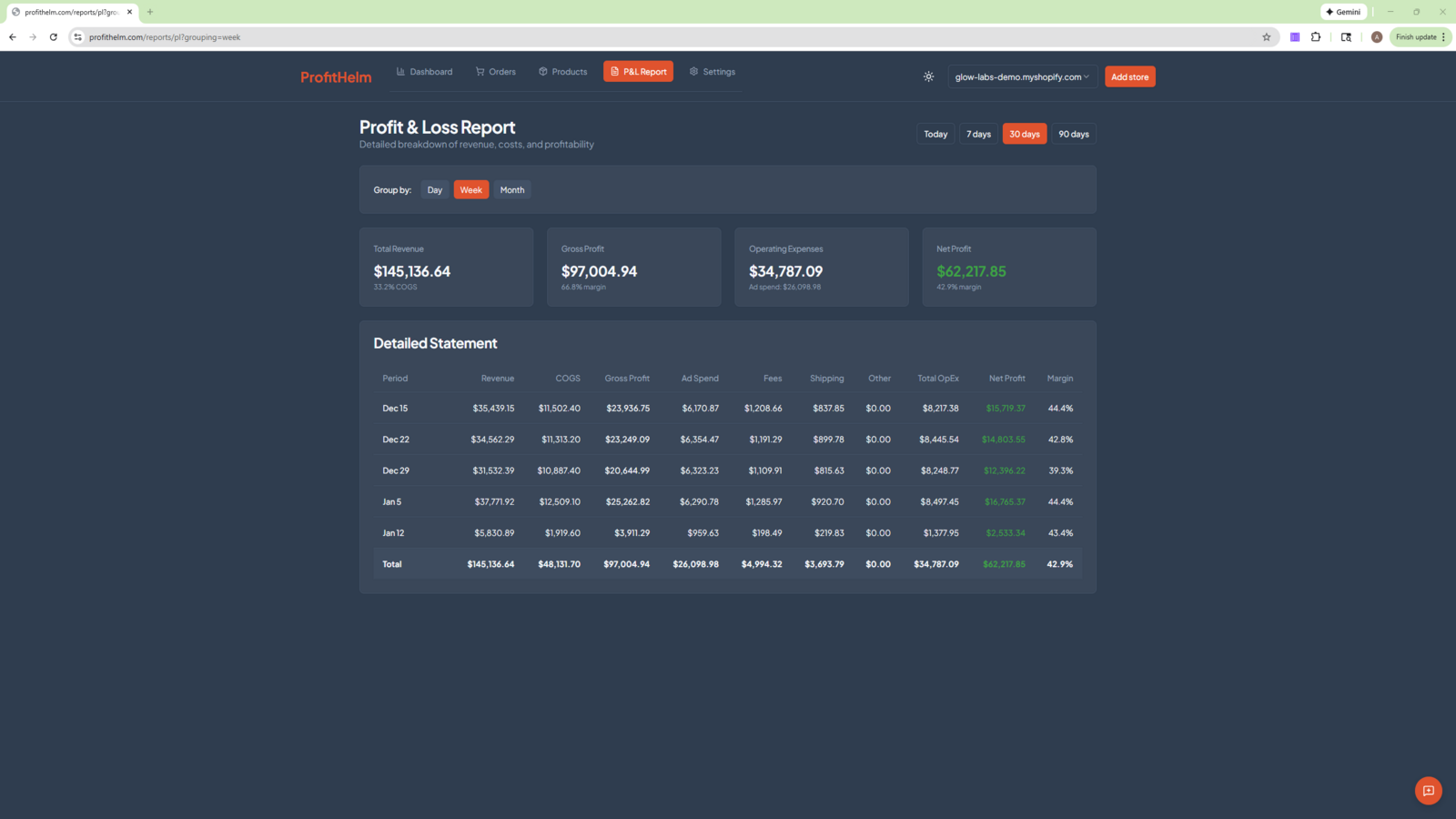Click the Total Revenue value $145,136.64
The image size is (1456, 819).
coord(412,271)
